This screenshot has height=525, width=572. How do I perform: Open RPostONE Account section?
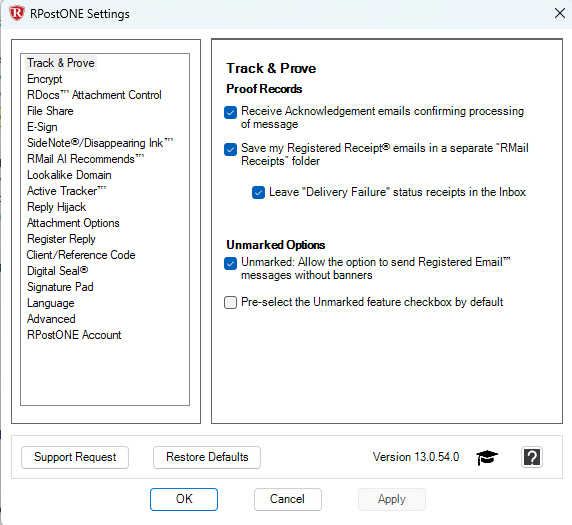(x=74, y=335)
